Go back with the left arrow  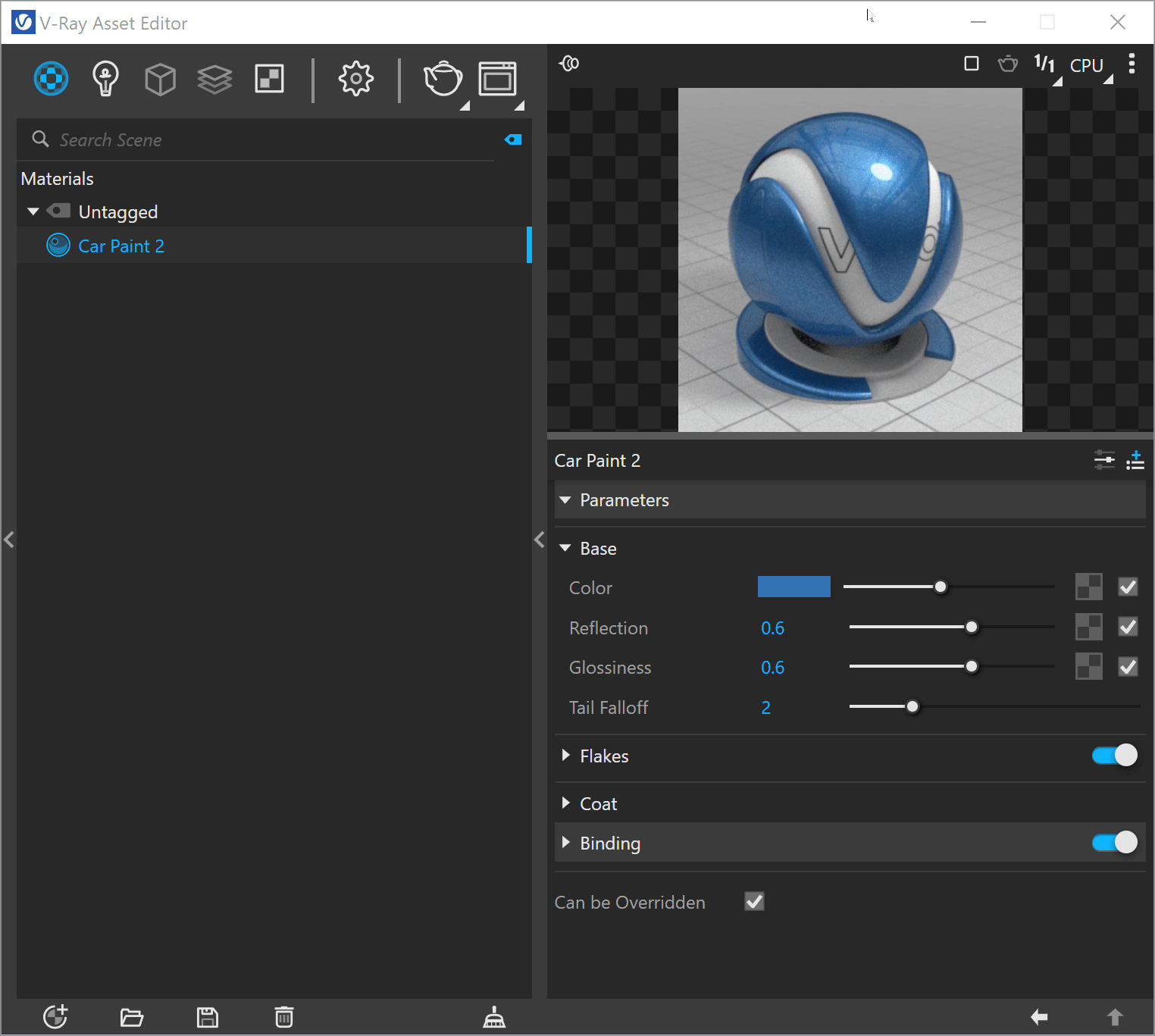point(1039,1017)
